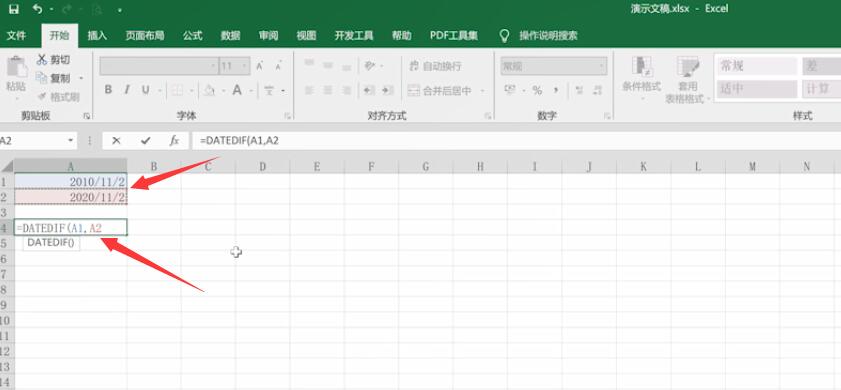Switch to the Insert (插入) tab
The width and height of the screenshot is (841, 390).
[x=97, y=35]
